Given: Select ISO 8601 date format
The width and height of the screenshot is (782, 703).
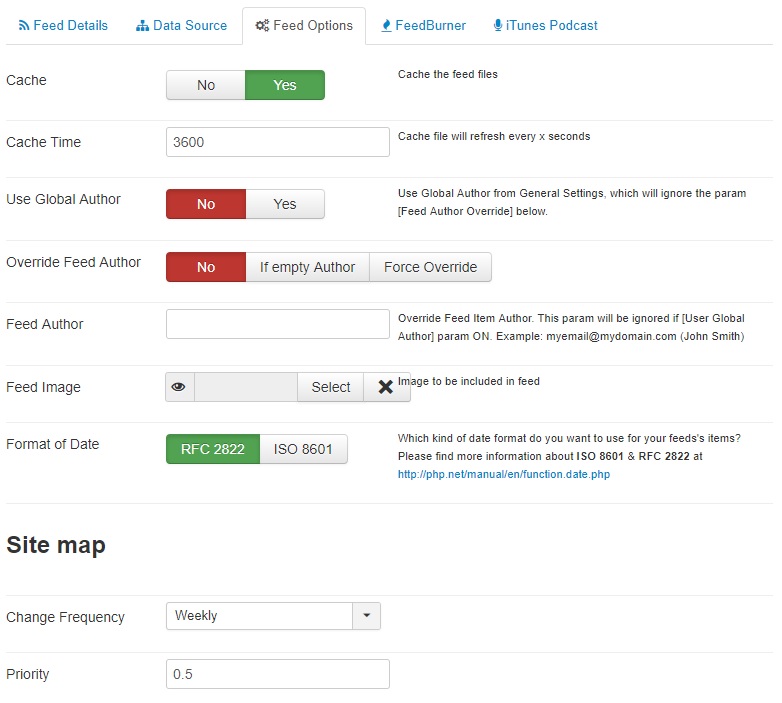Looking at the screenshot, I should tap(303, 449).
